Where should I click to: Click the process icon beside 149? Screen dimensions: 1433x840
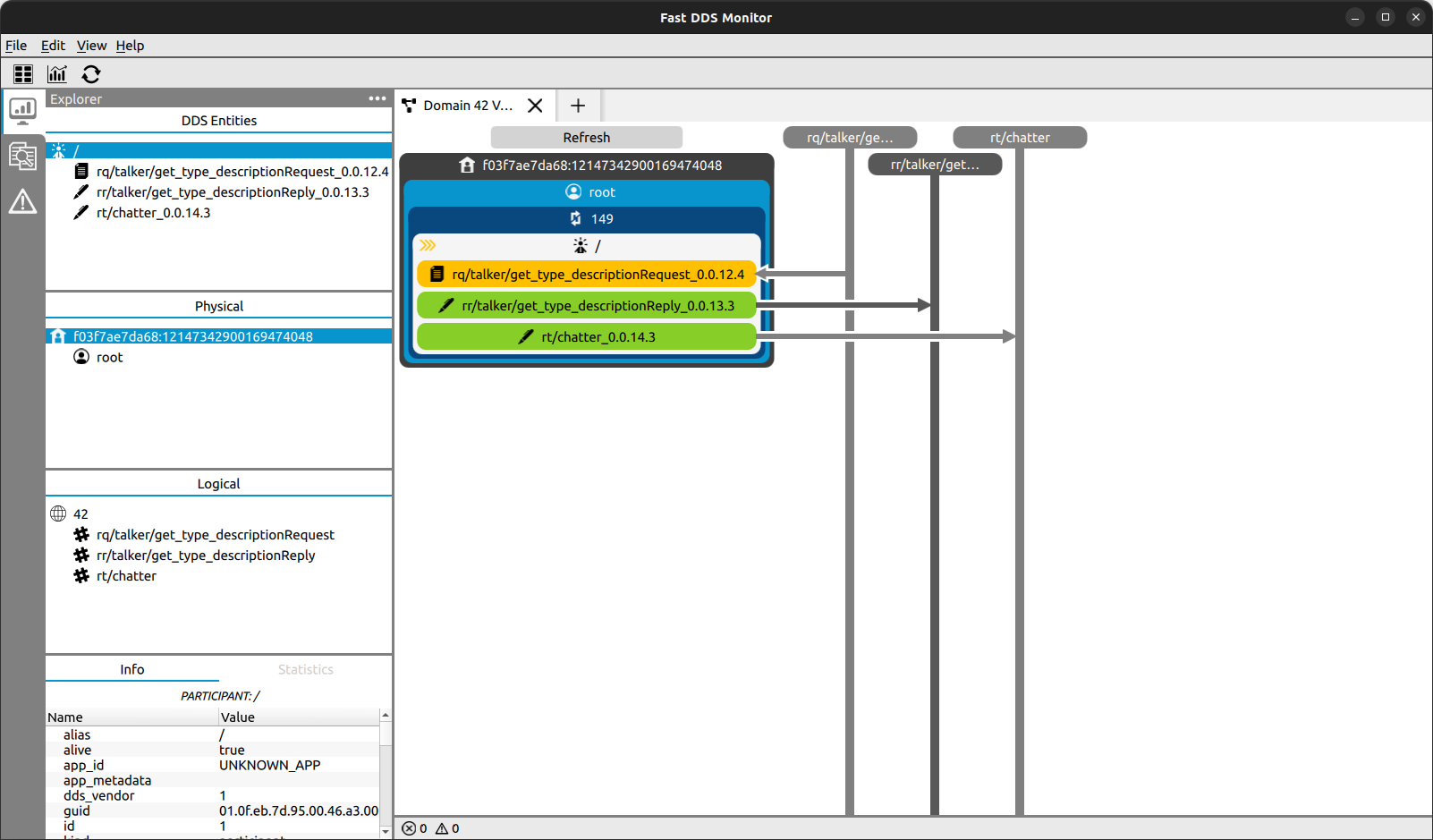point(576,218)
